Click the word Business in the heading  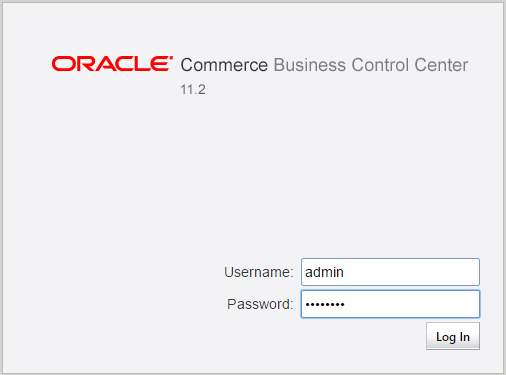pos(310,65)
